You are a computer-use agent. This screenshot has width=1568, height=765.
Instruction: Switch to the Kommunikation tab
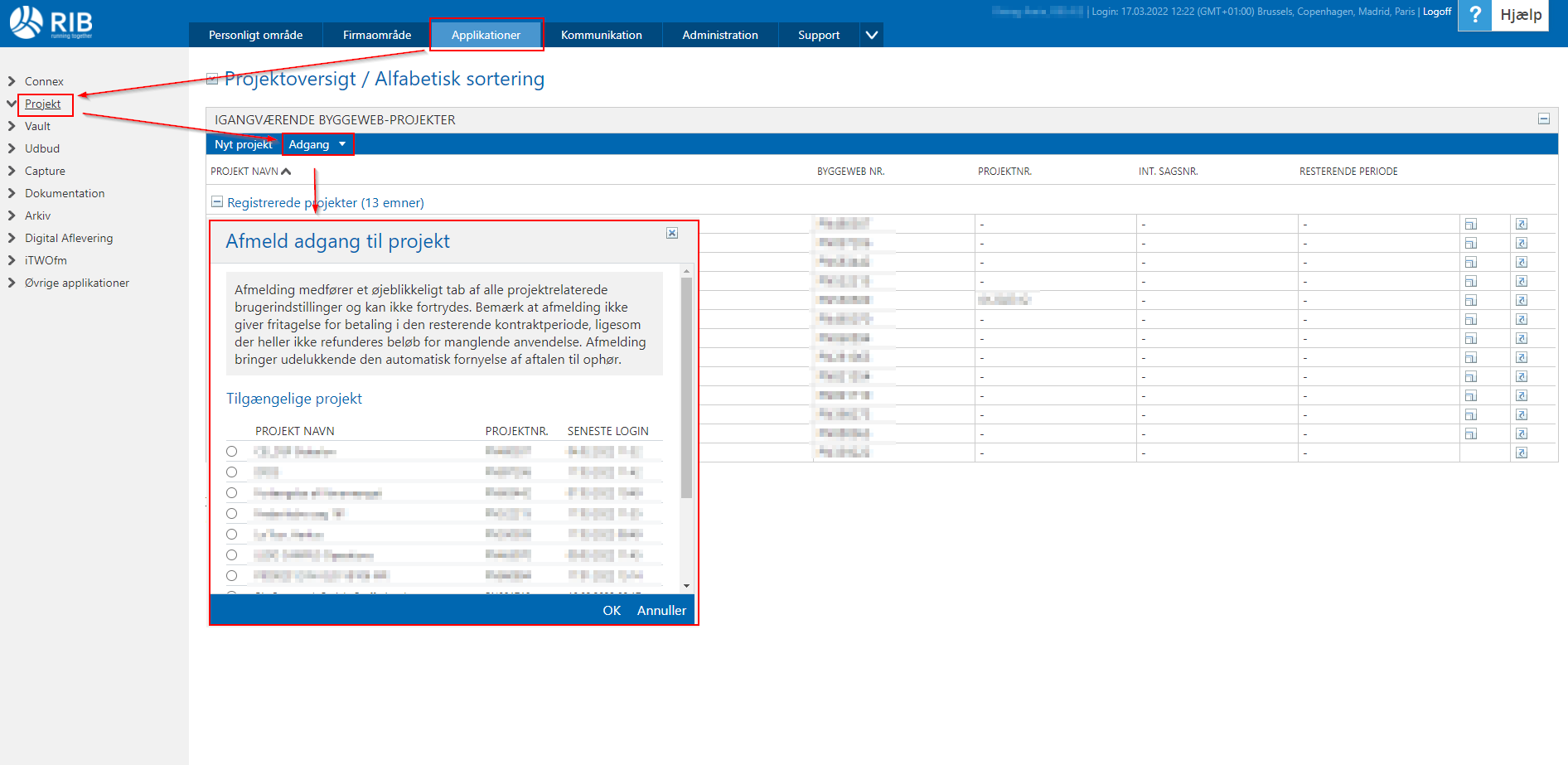click(601, 35)
